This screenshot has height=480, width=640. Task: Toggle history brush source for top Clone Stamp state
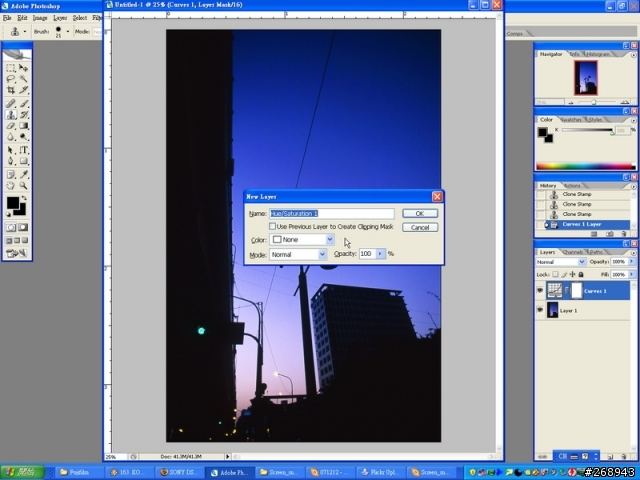coord(540,194)
